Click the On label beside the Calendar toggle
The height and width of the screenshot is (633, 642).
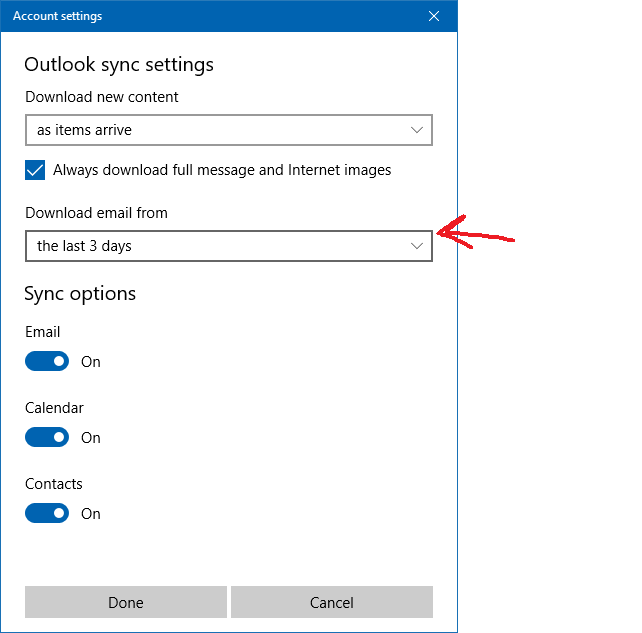coord(90,438)
